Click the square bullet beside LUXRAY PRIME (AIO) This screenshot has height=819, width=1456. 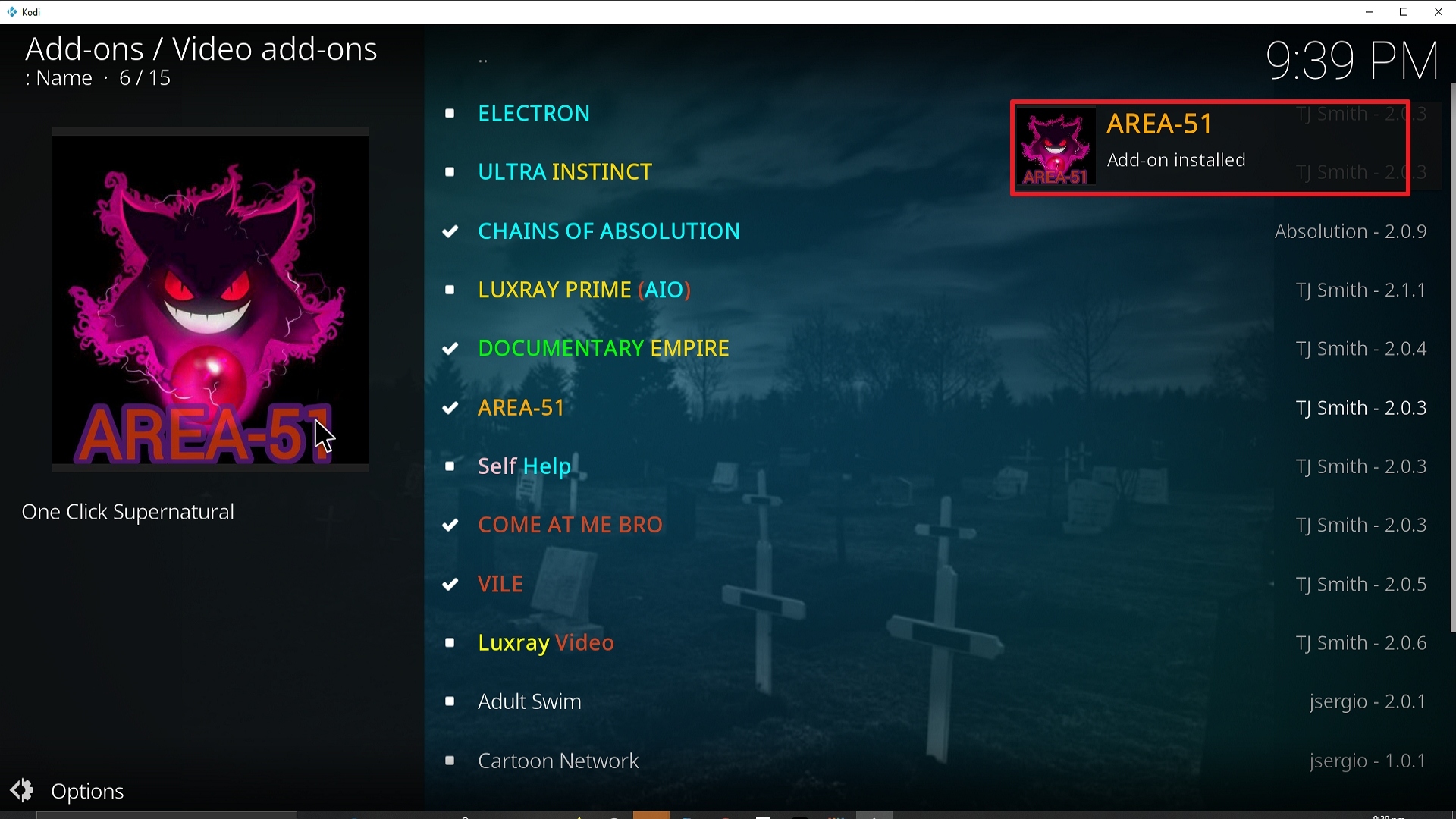pos(450,290)
